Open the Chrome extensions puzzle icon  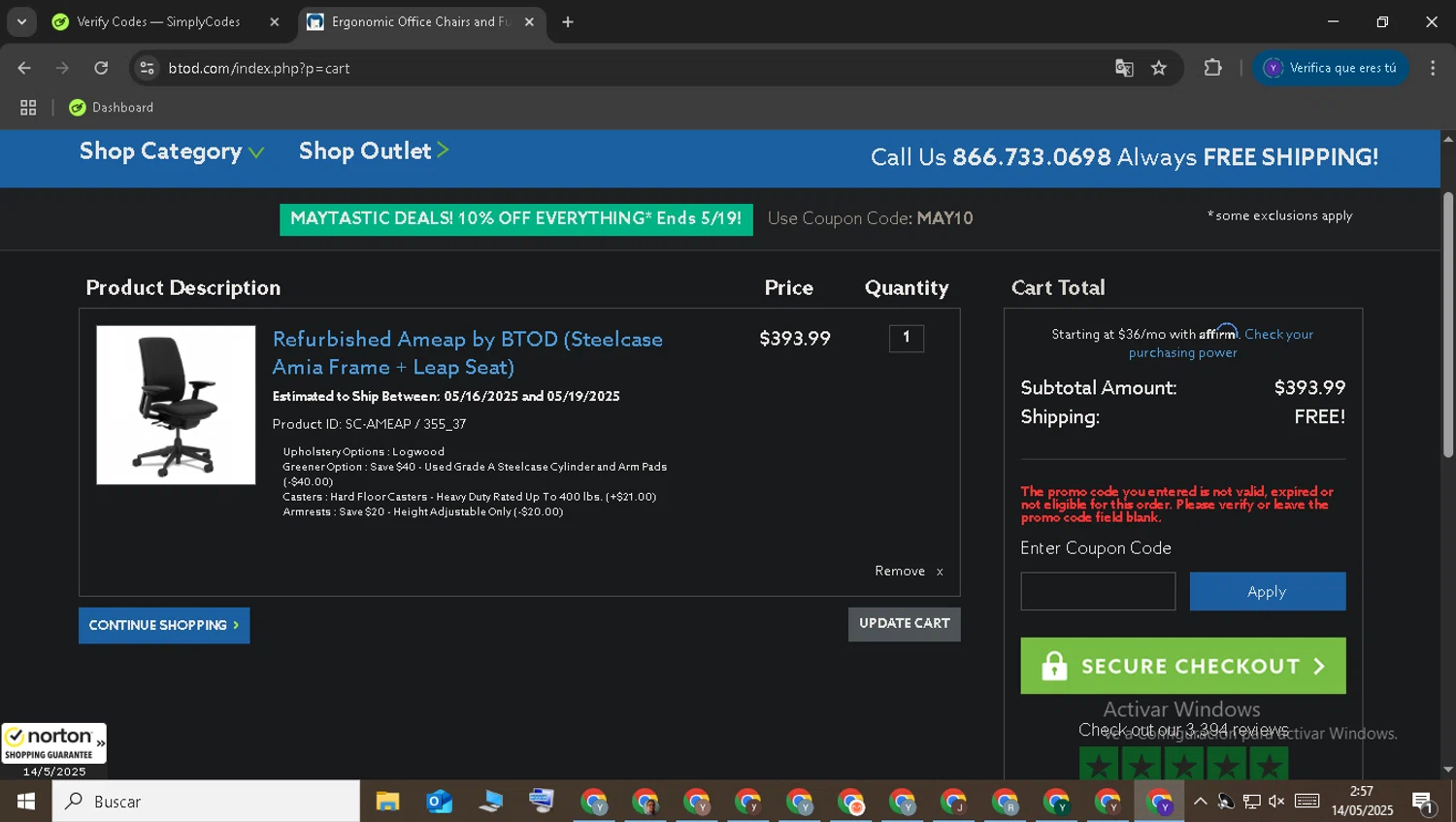1212,68
